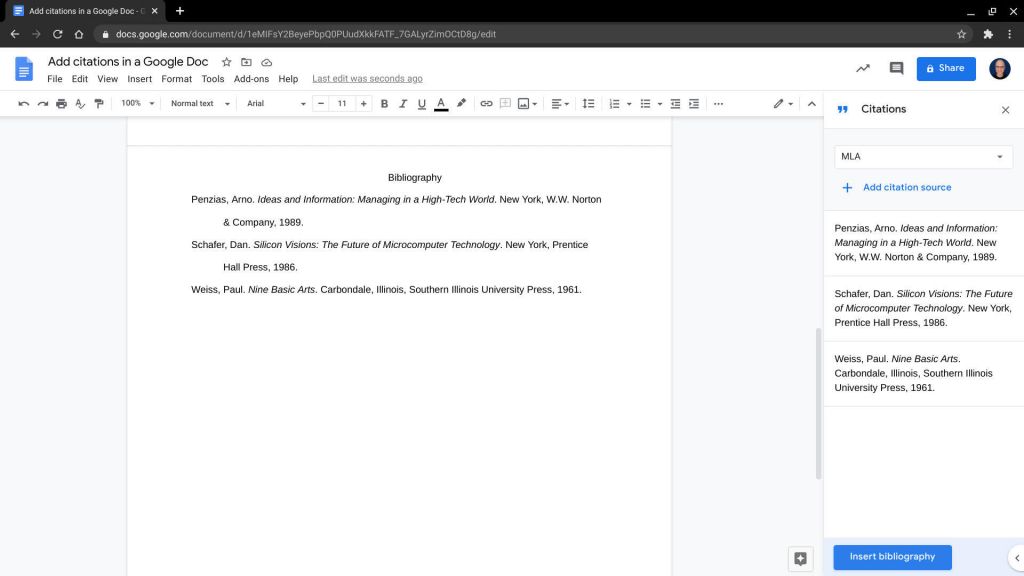The width and height of the screenshot is (1024, 576).
Task: Expand the text styles Normal text dropdown
Action: click(198, 103)
